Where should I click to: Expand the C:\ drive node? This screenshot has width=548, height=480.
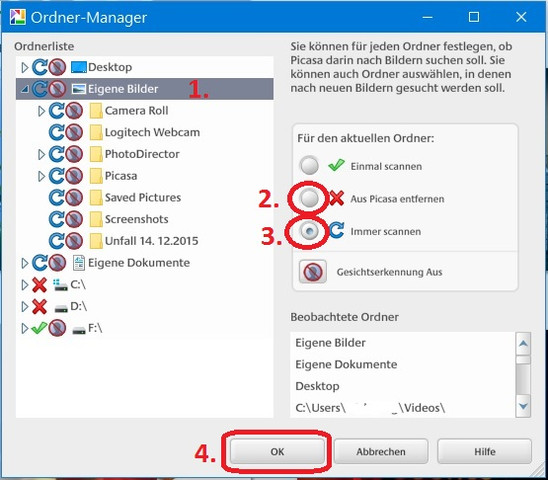coord(24,285)
